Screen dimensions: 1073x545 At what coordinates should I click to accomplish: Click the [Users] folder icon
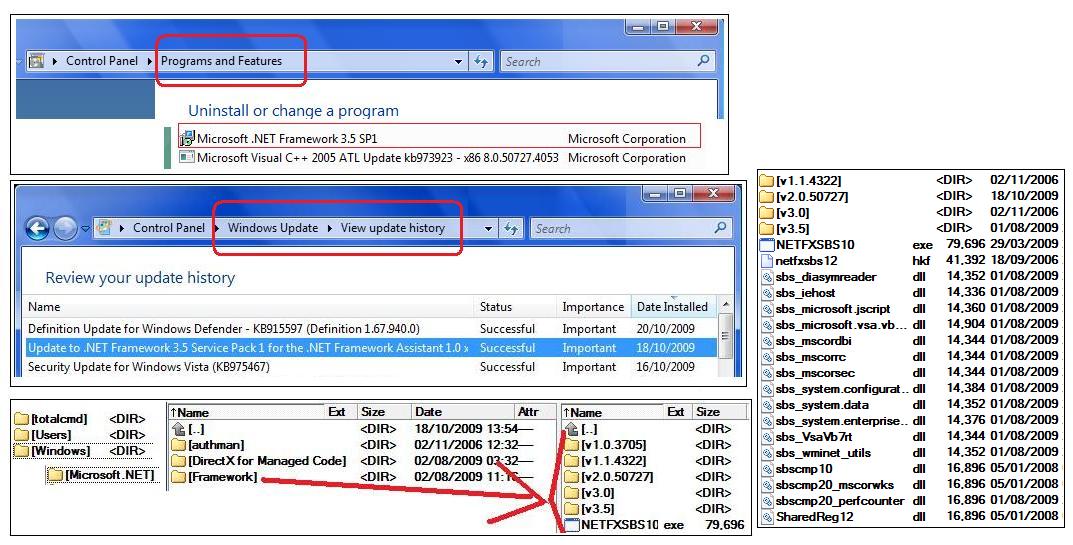click(x=22, y=435)
